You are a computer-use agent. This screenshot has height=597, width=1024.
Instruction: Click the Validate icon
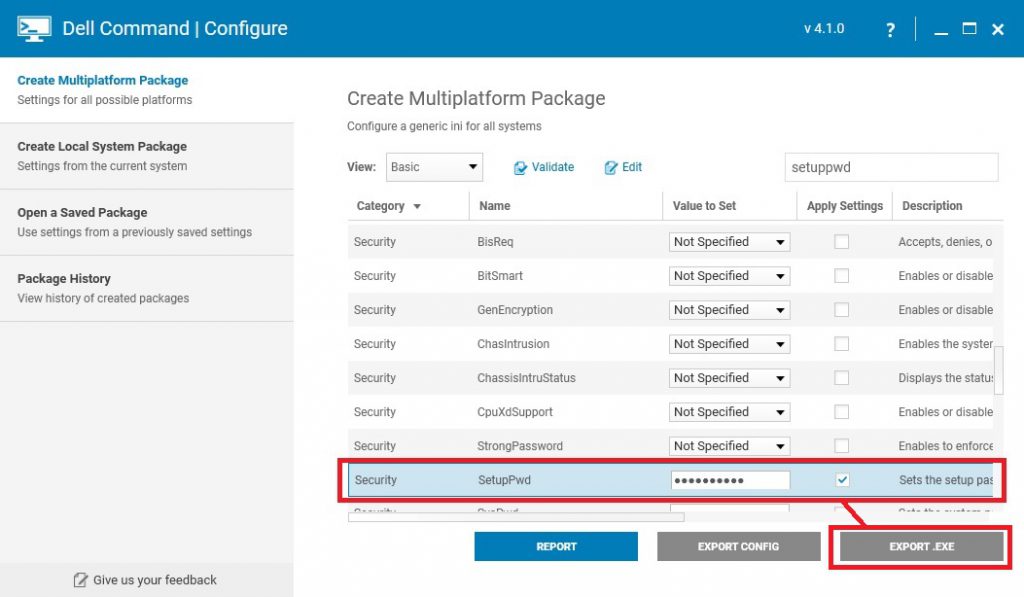coord(520,168)
